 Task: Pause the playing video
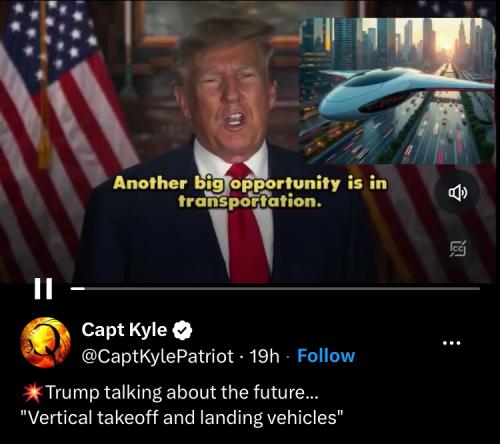click(43, 289)
